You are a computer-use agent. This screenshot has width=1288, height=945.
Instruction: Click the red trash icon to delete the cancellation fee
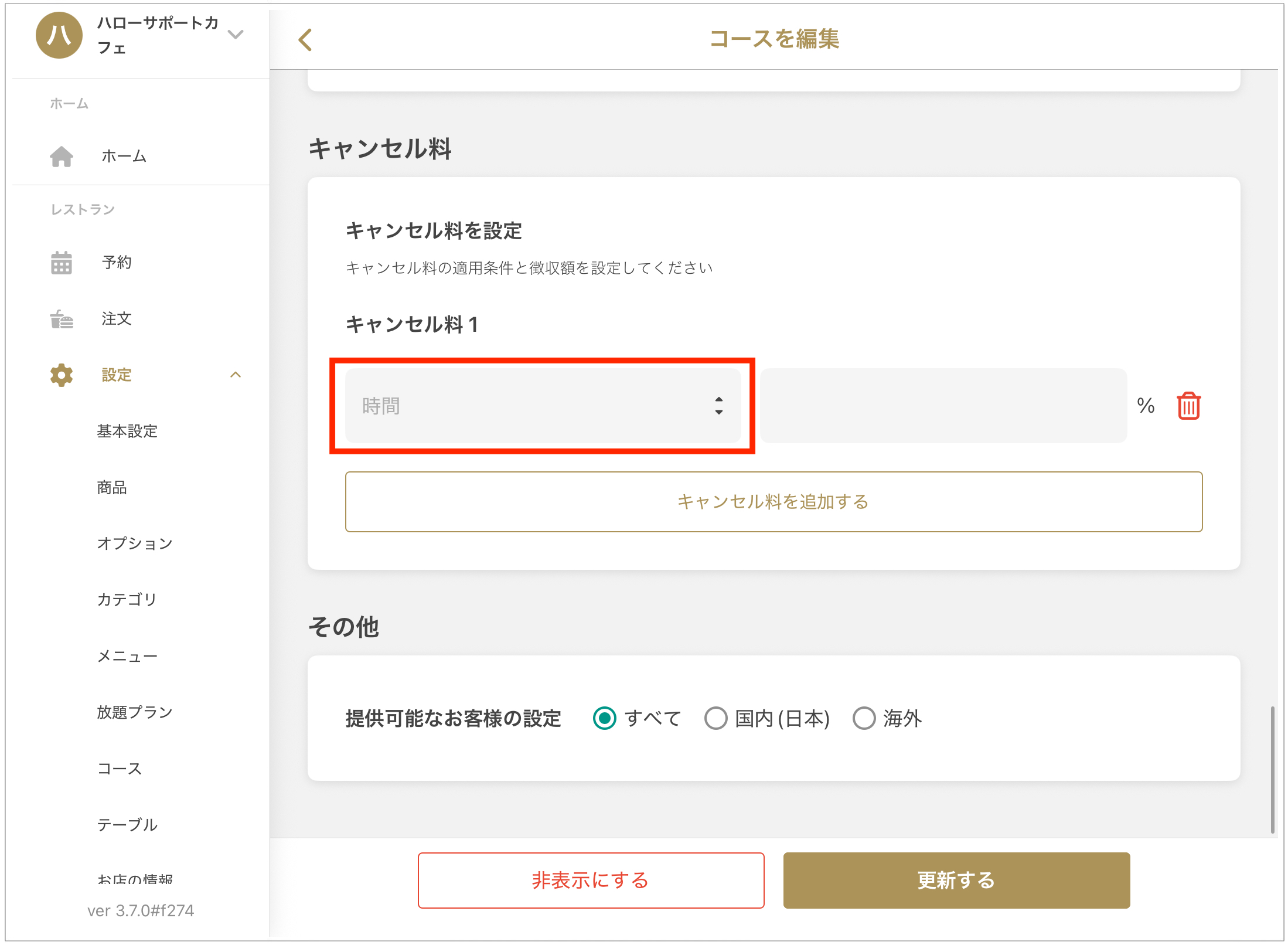(x=1188, y=406)
